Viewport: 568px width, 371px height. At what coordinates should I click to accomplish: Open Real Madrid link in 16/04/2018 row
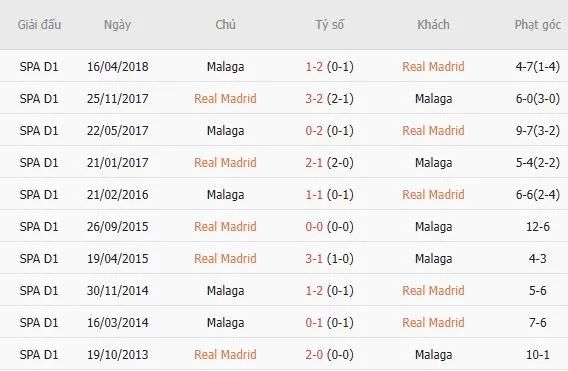[433, 67]
